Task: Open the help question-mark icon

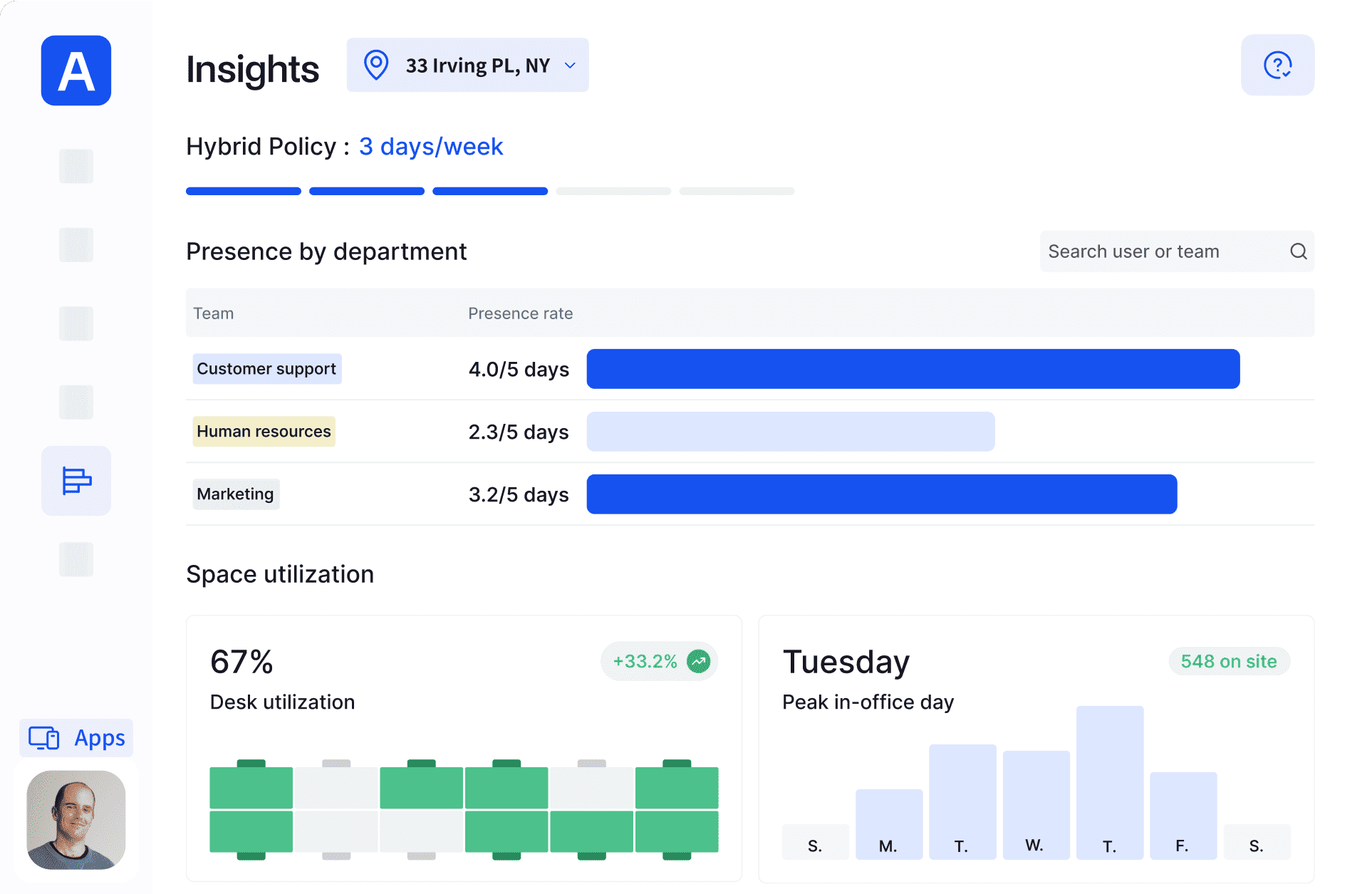Action: [x=1277, y=65]
